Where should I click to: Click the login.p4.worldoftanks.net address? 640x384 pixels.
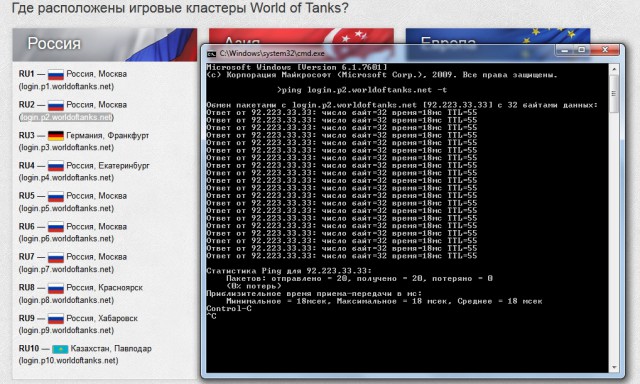(66, 178)
